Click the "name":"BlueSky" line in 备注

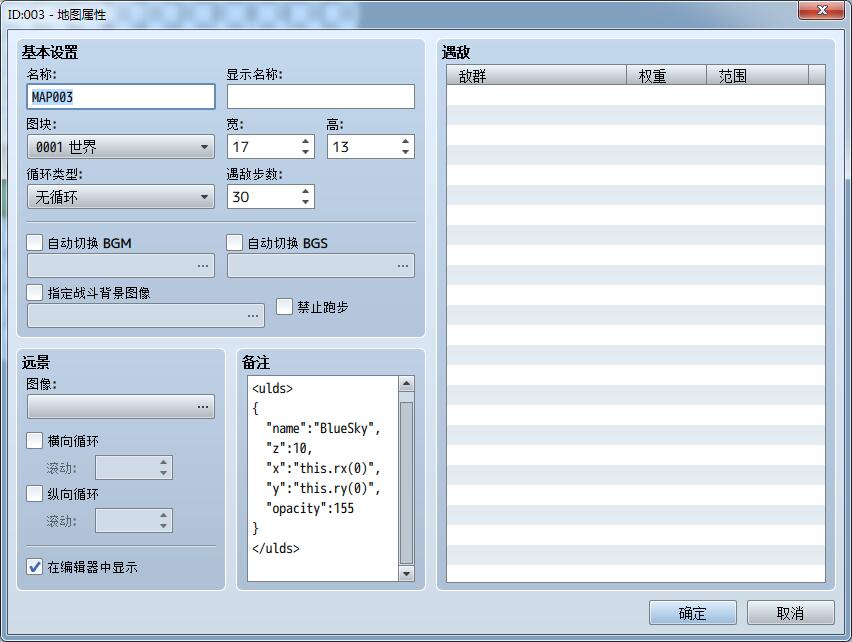click(x=323, y=428)
